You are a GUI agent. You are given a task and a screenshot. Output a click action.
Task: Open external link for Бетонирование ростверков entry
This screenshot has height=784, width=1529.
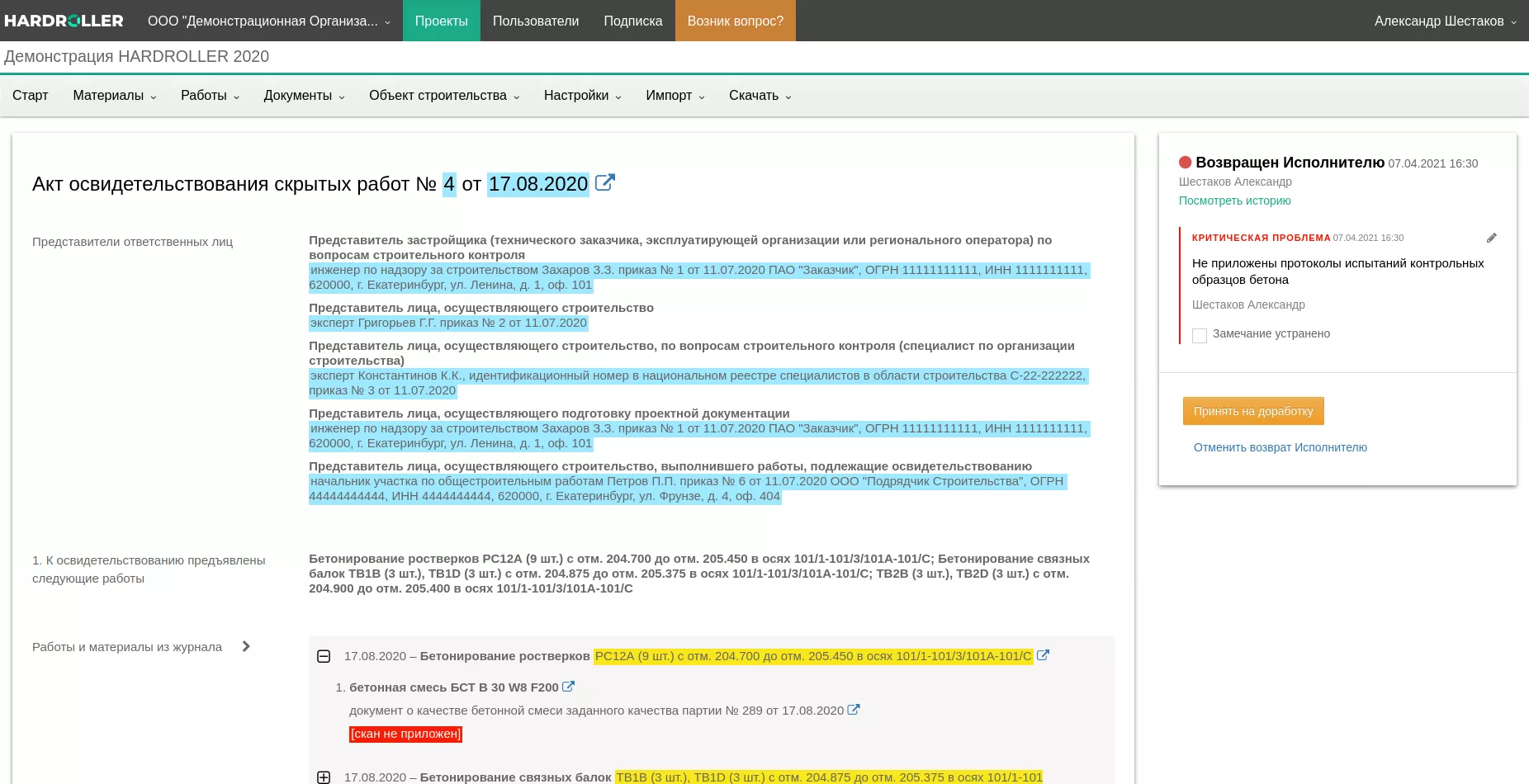click(x=1043, y=655)
